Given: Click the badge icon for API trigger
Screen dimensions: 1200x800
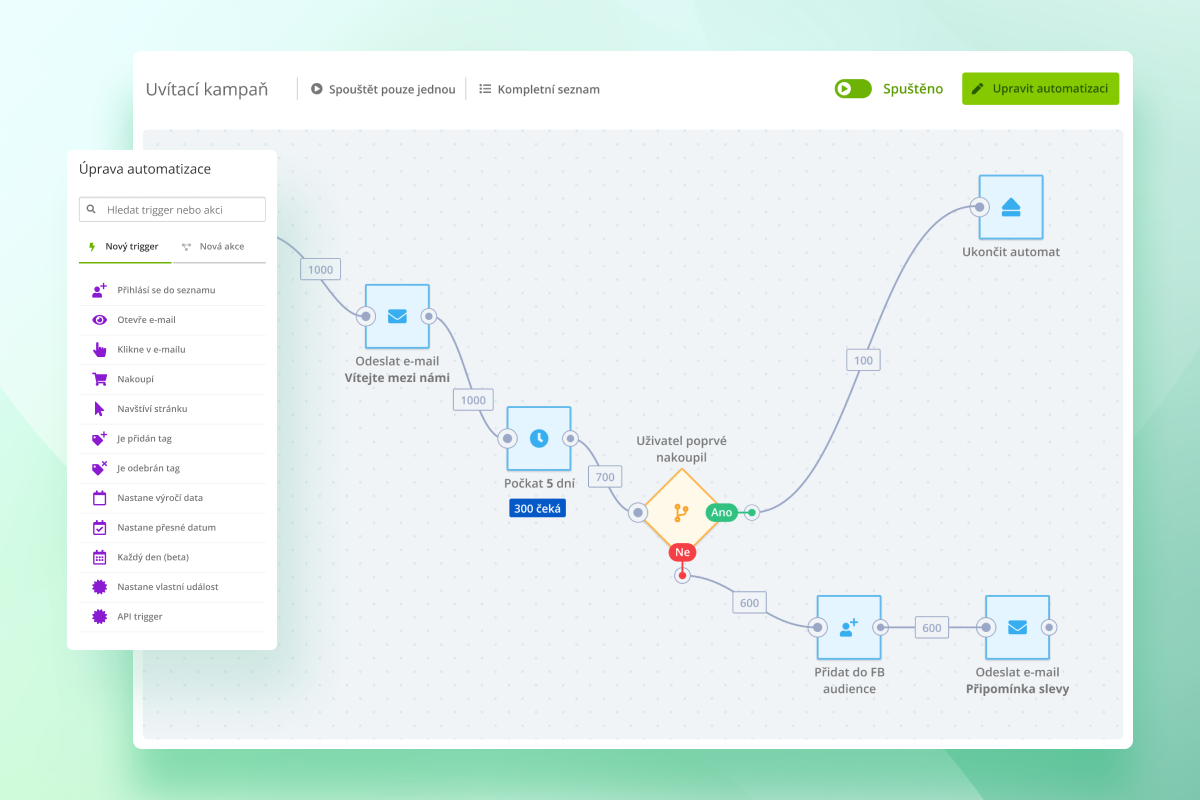Looking at the screenshot, I should coord(99,617).
